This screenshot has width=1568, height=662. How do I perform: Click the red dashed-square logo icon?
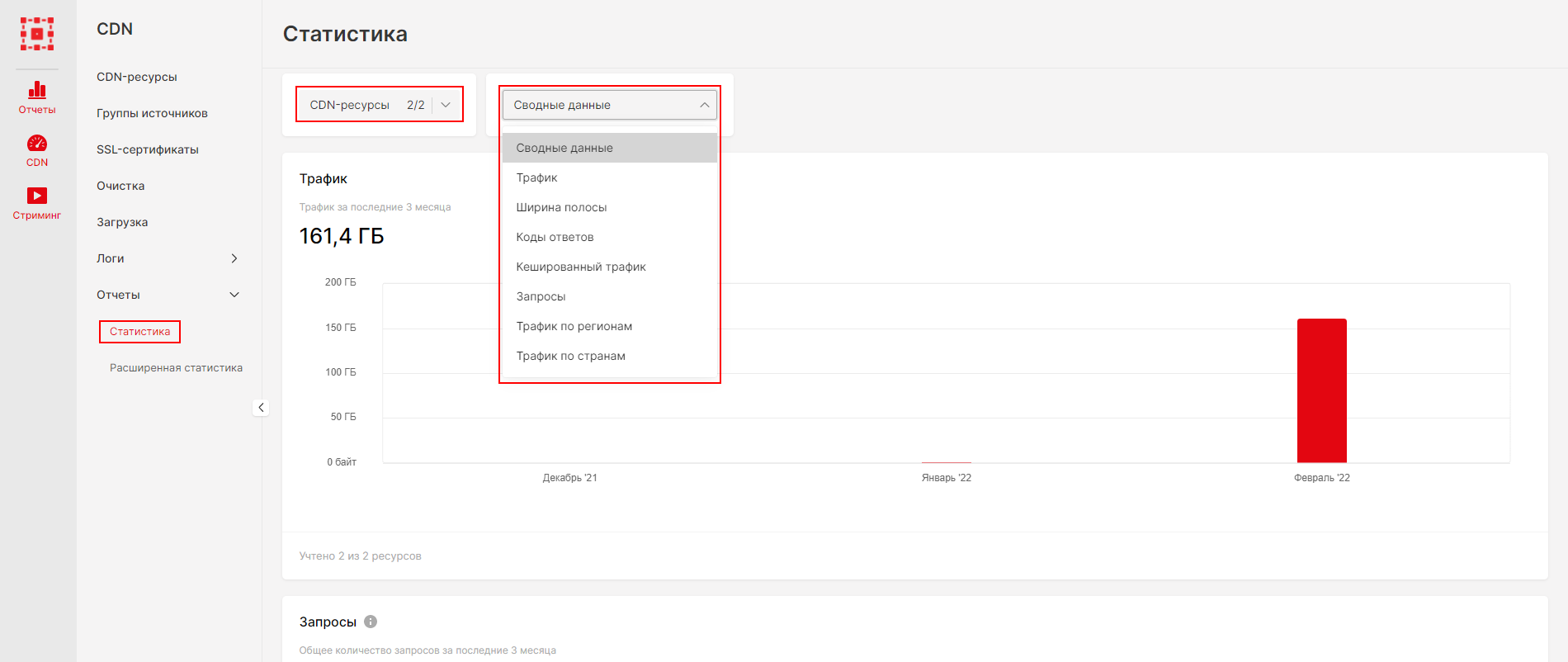click(37, 34)
